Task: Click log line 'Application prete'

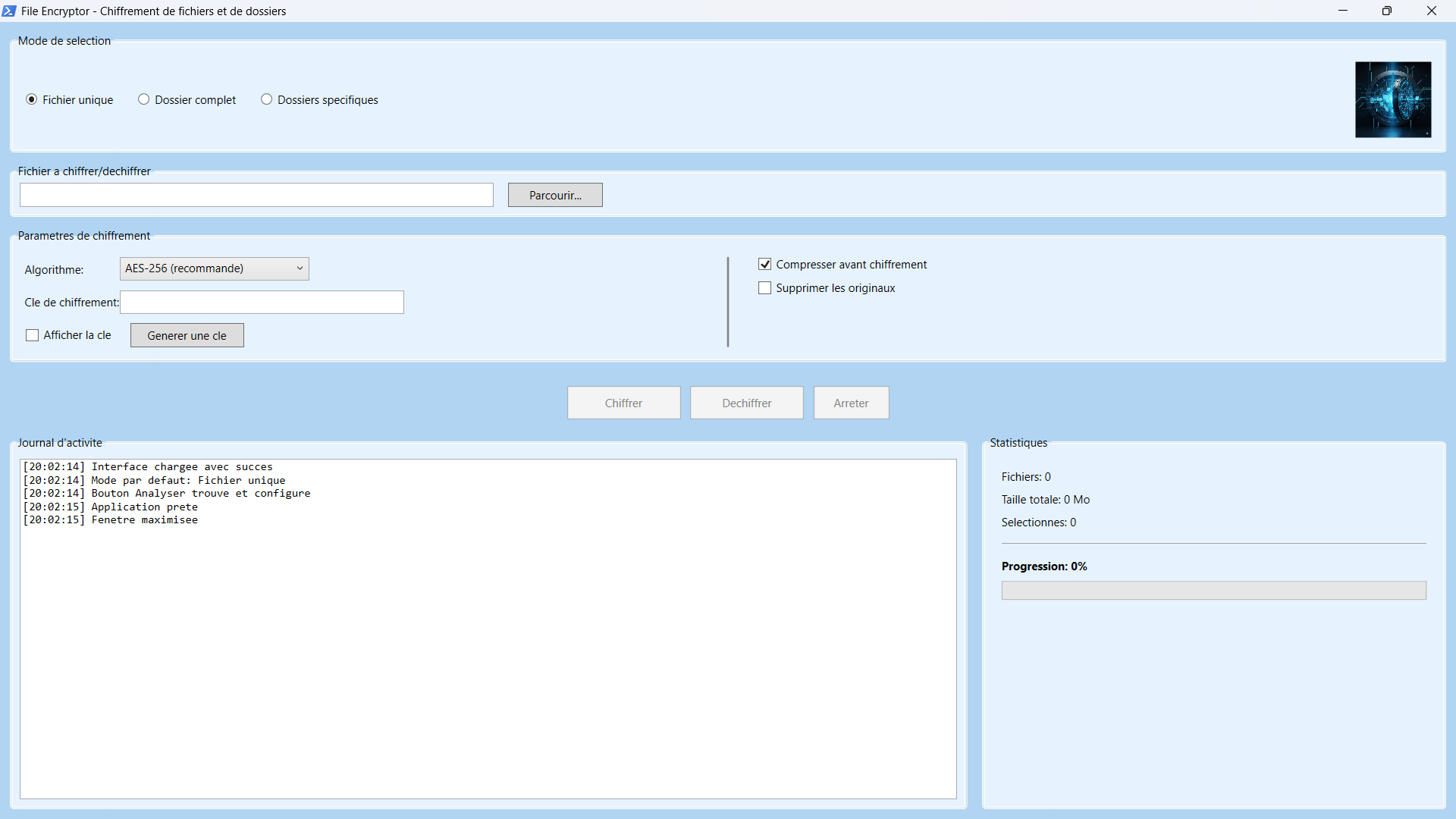Action: tap(111, 507)
